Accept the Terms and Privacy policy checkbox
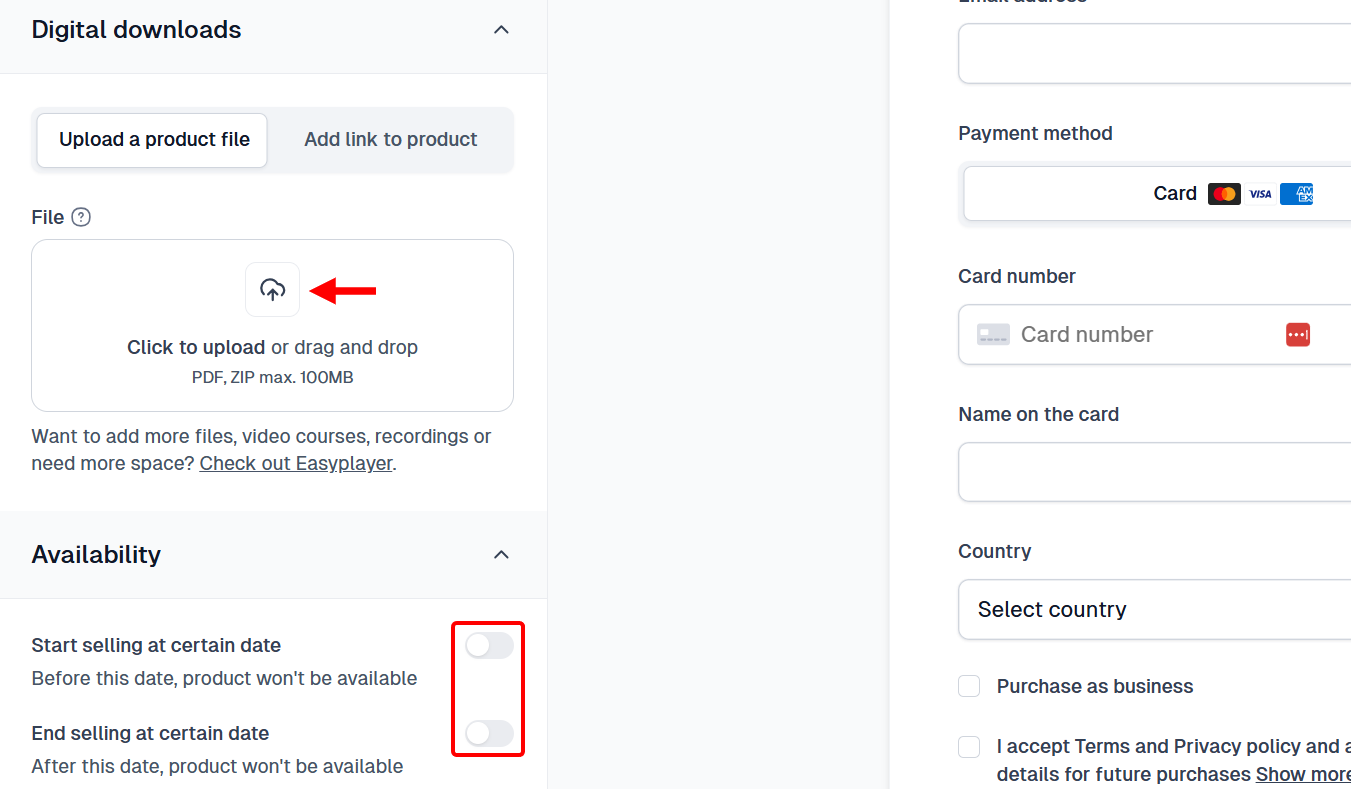Image resolution: width=1351 pixels, height=789 pixels. click(968, 747)
